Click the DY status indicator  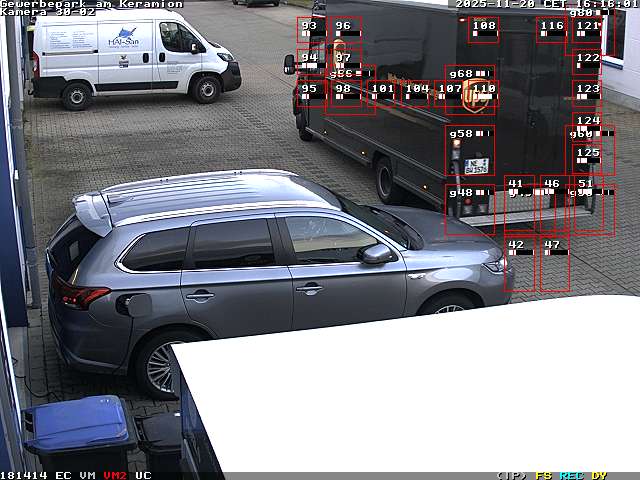tap(598, 475)
